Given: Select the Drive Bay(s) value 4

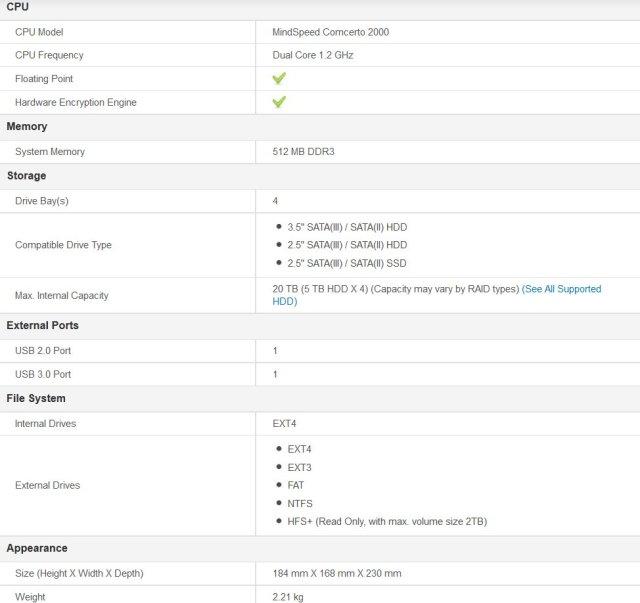Looking at the screenshot, I should click(275, 201).
